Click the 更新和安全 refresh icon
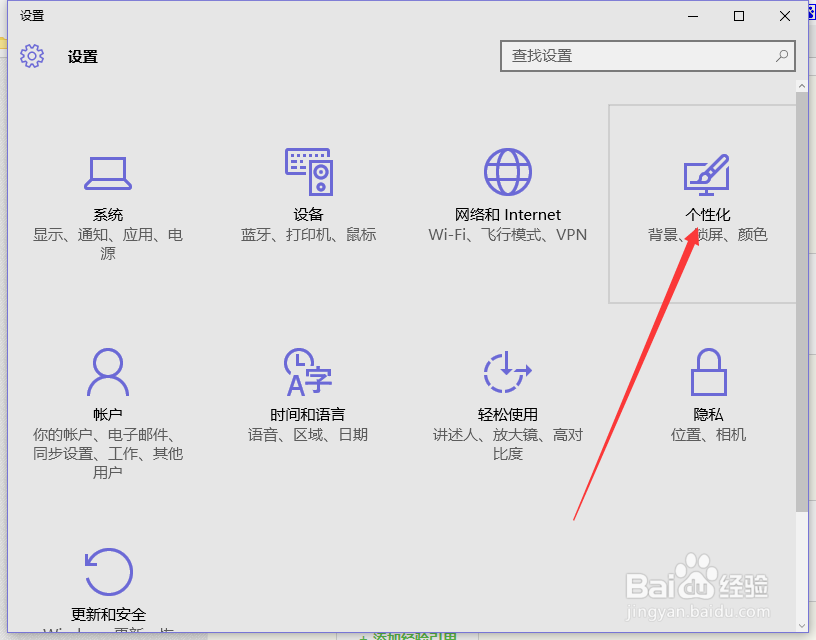816x640 pixels. (108, 573)
